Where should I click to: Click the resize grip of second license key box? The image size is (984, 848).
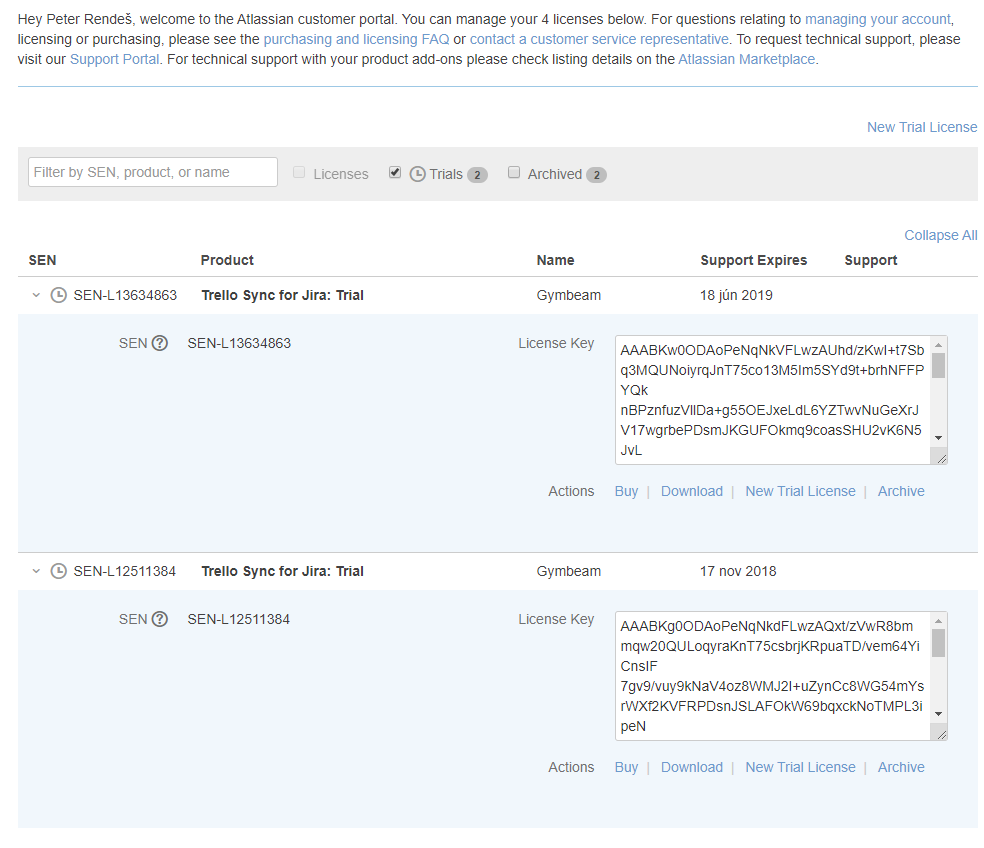(x=941, y=734)
